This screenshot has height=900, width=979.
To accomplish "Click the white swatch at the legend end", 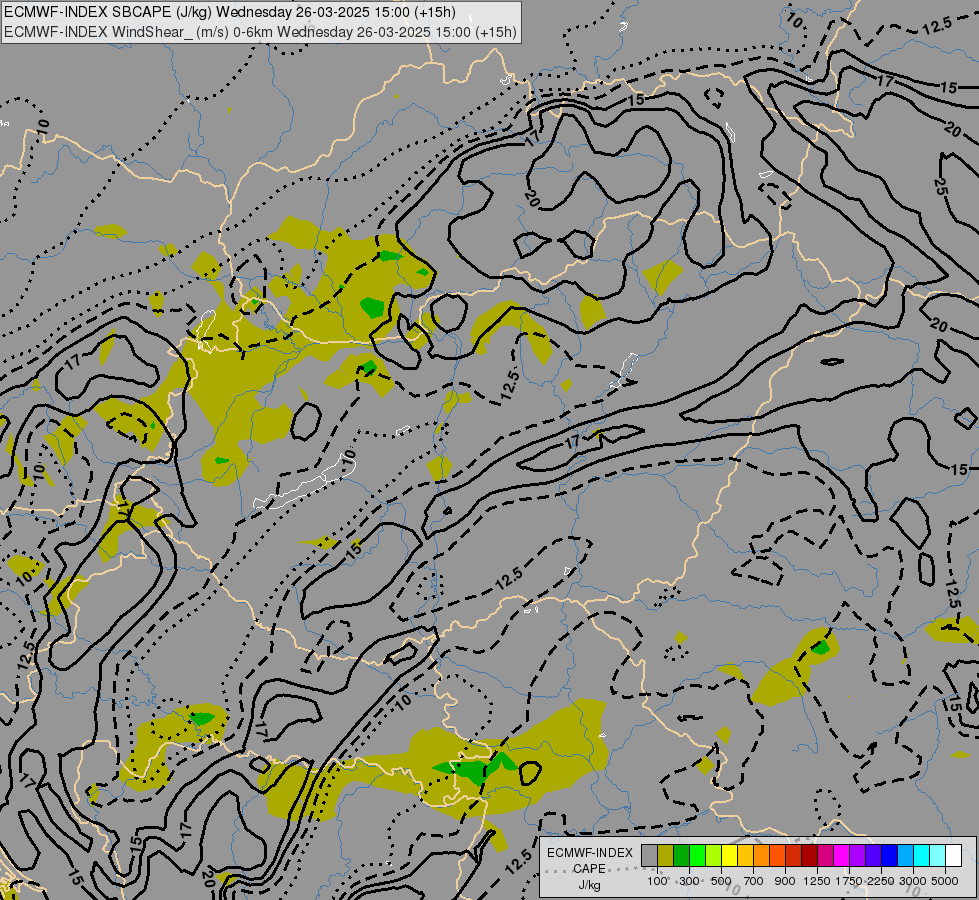I will (953, 856).
